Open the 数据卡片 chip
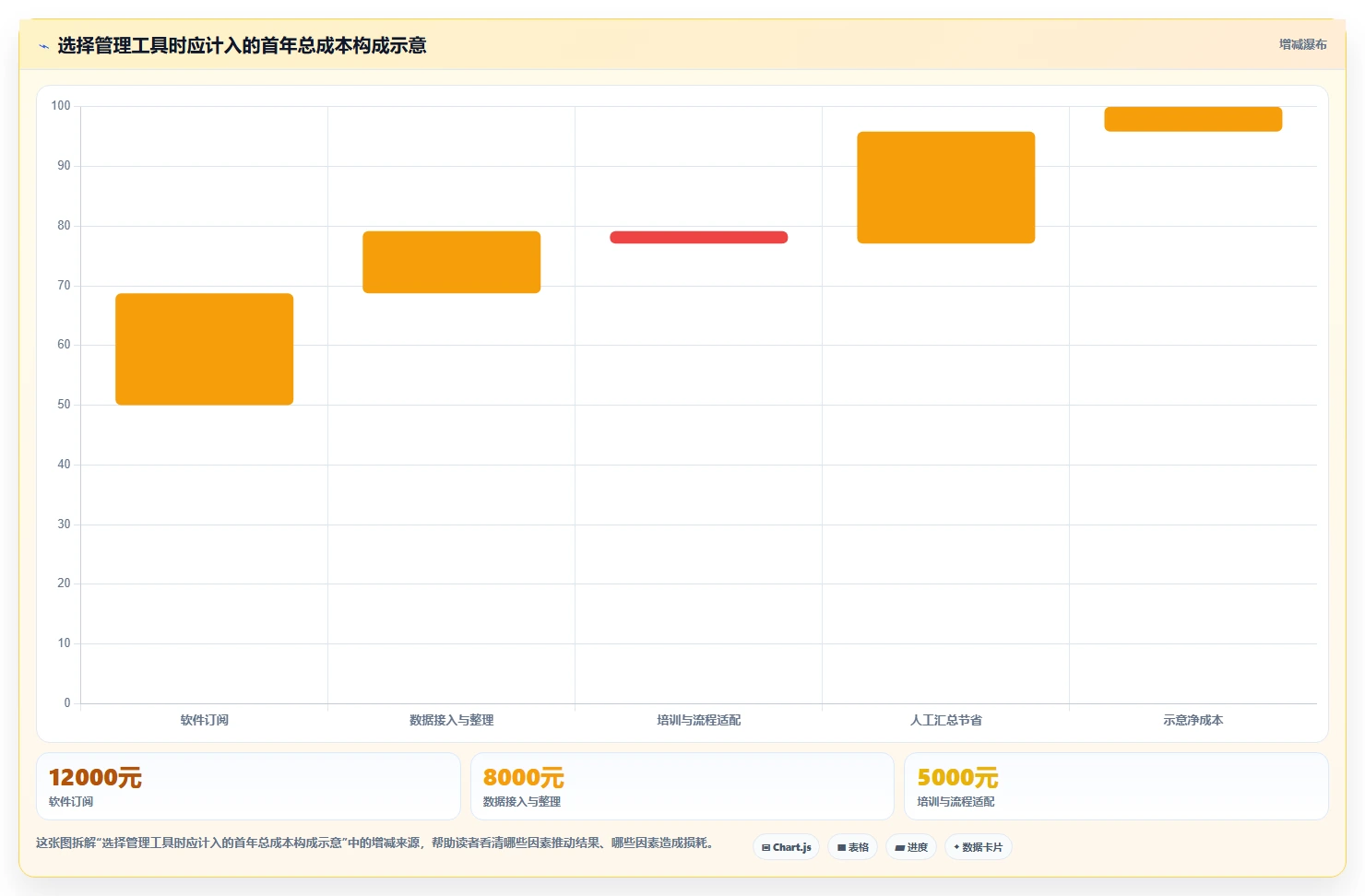The height and width of the screenshot is (896, 1365). tap(979, 847)
